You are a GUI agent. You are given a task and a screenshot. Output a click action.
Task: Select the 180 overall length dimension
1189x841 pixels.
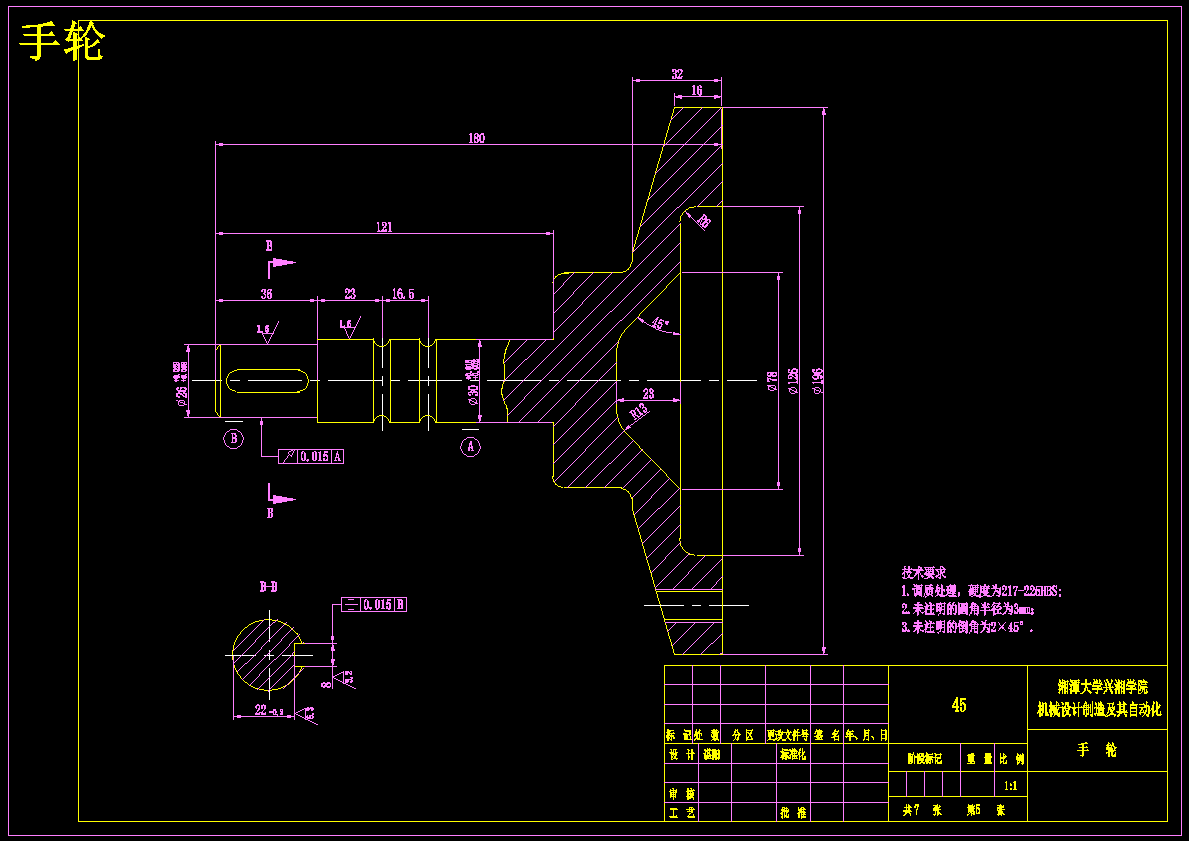click(476, 138)
